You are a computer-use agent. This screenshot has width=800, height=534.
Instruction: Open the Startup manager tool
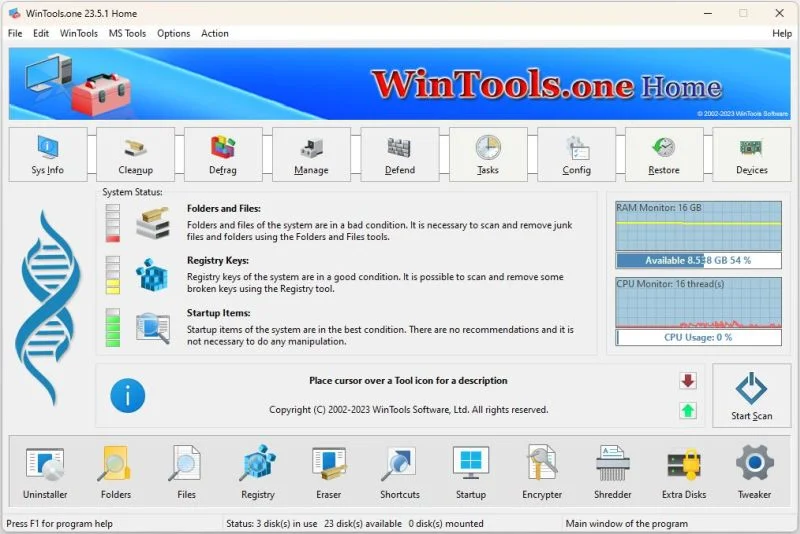470,472
